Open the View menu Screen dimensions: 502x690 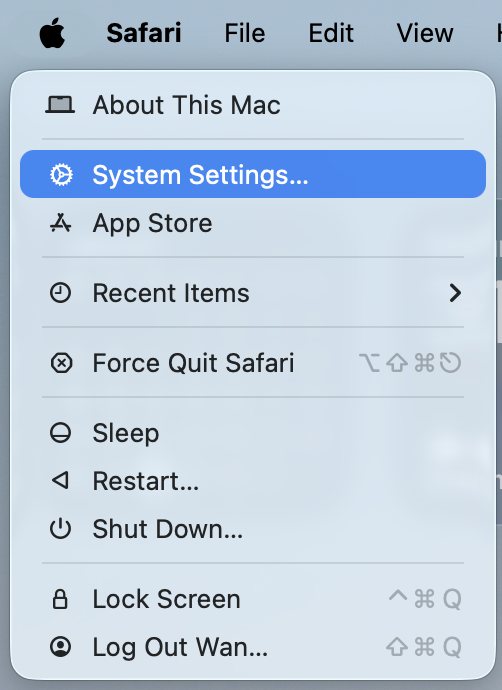425,33
